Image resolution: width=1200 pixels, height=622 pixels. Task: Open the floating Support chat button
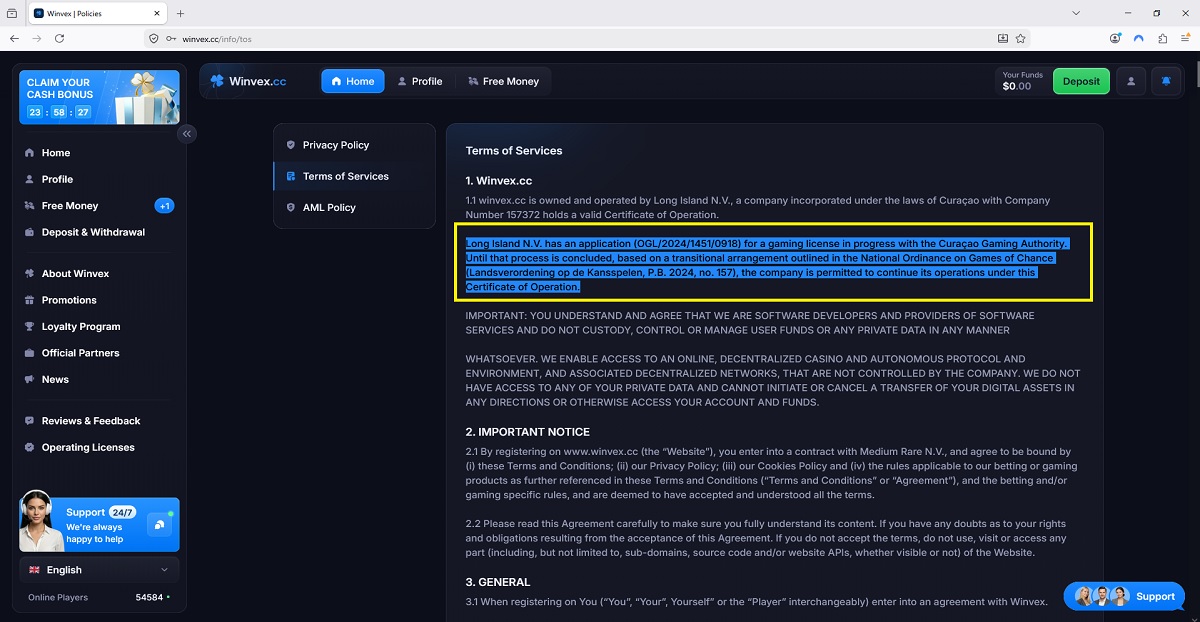(x=1124, y=597)
